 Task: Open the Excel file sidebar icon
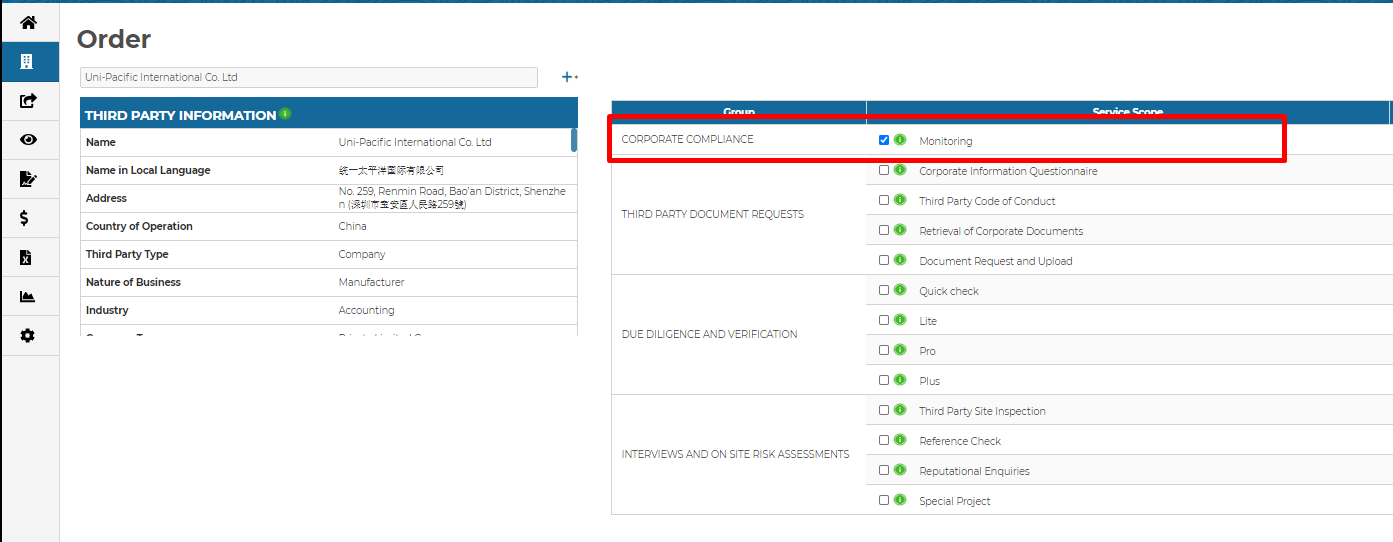(28, 257)
